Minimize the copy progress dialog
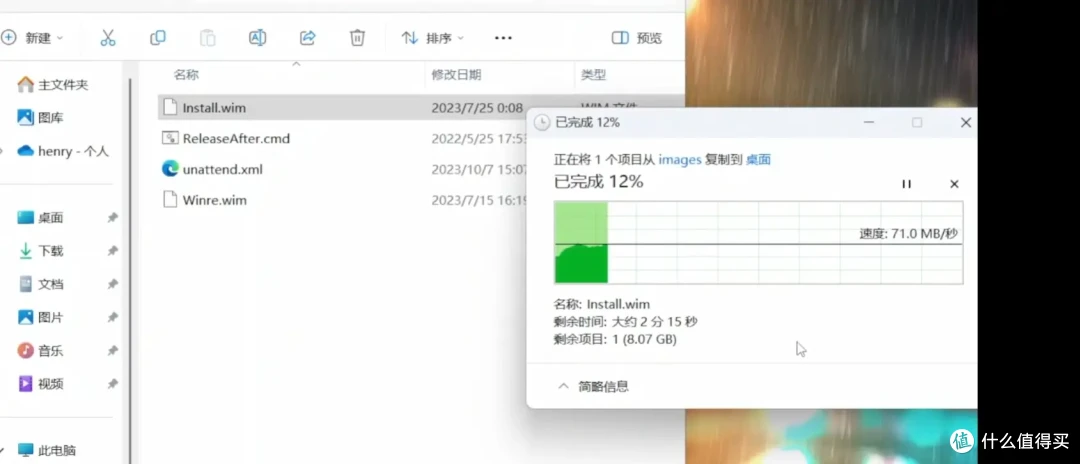1080x464 pixels. (x=869, y=123)
